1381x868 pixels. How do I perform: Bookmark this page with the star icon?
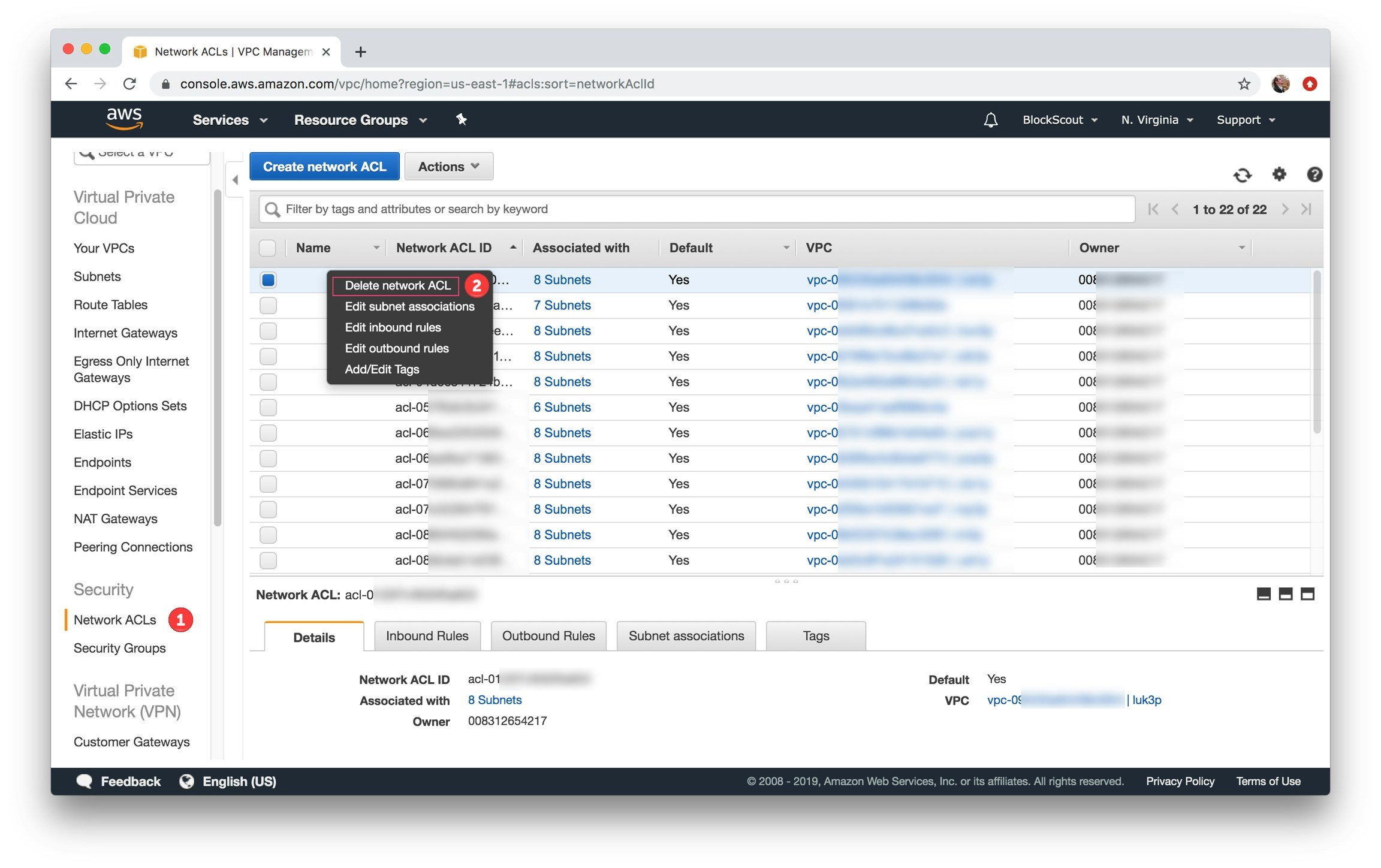coord(1244,84)
